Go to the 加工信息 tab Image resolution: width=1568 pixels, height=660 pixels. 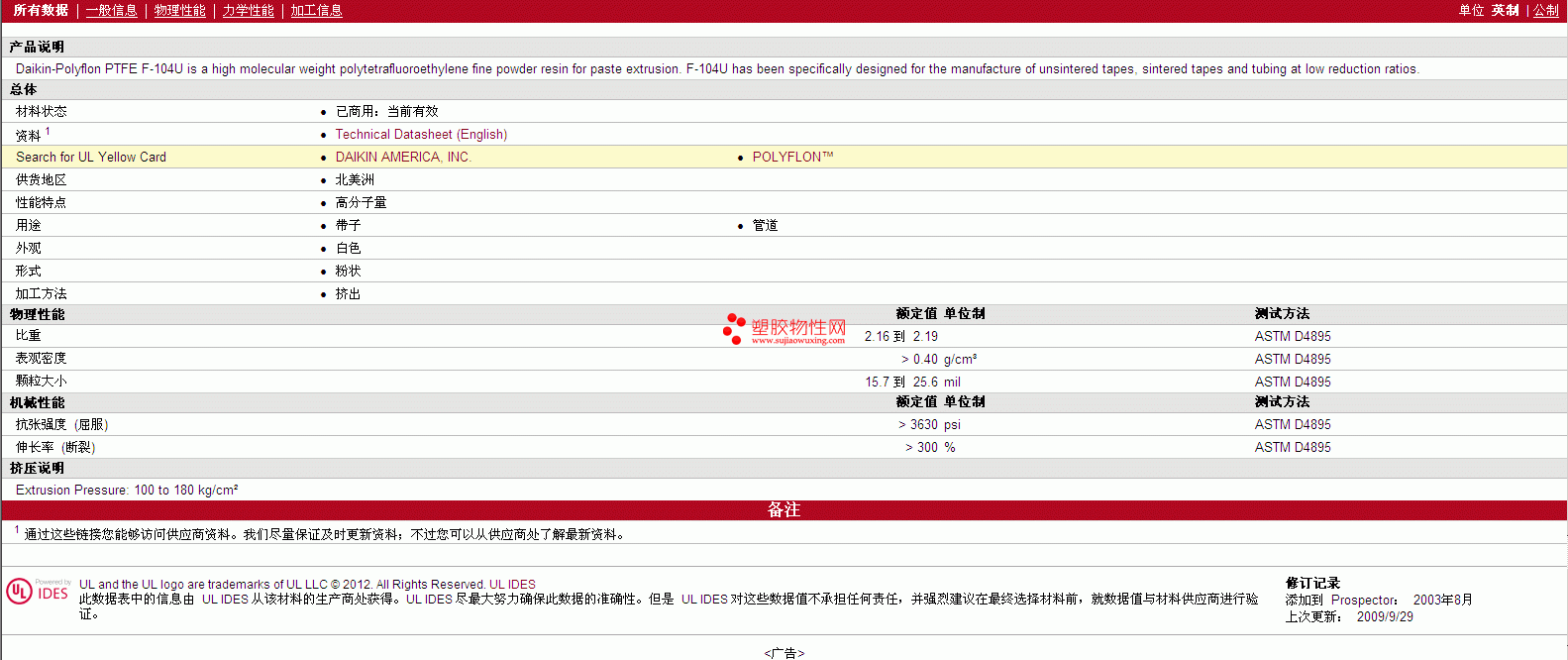click(316, 10)
